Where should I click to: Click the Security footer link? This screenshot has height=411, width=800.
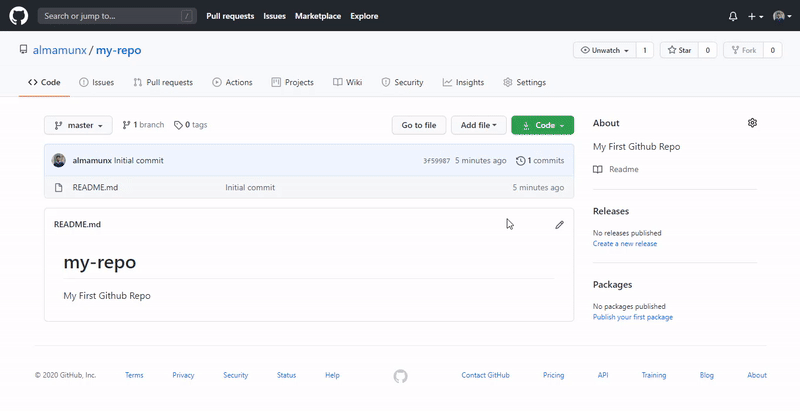coord(235,375)
